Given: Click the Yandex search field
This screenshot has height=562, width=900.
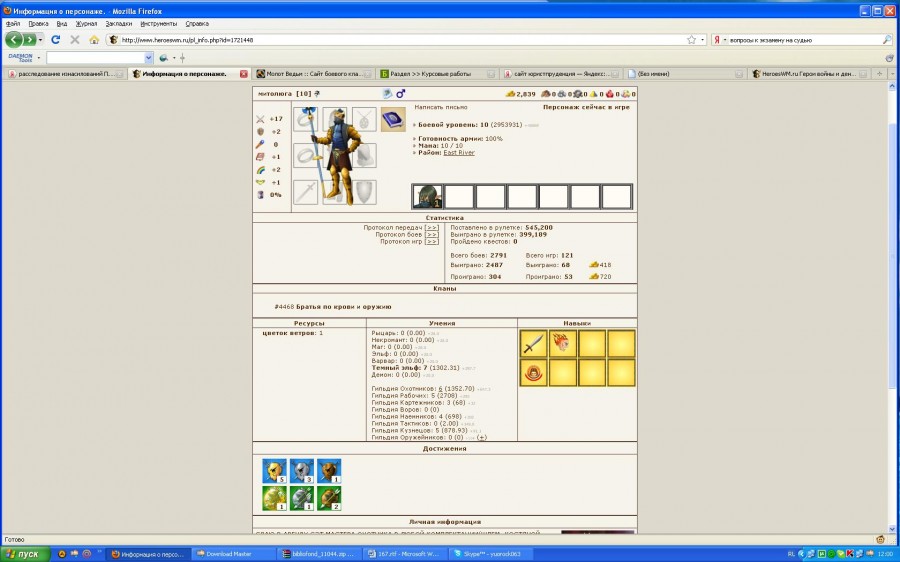Looking at the screenshot, I should (x=805, y=40).
